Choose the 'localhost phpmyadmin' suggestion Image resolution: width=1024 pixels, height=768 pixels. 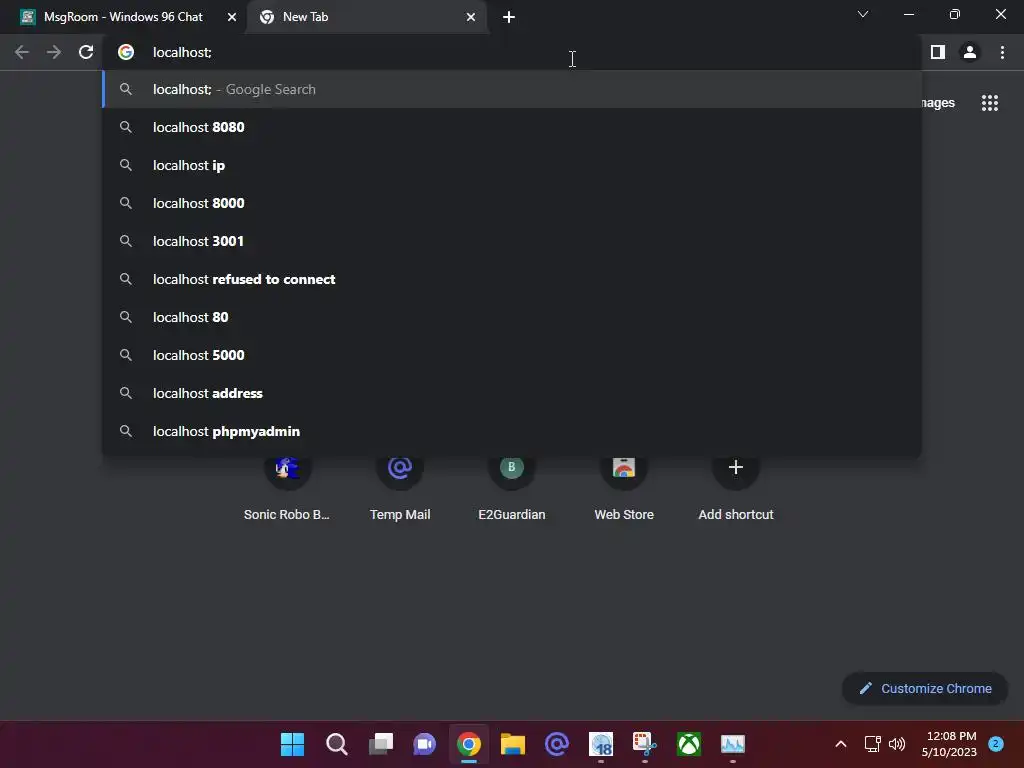pyautogui.click(x=512, y=431)
